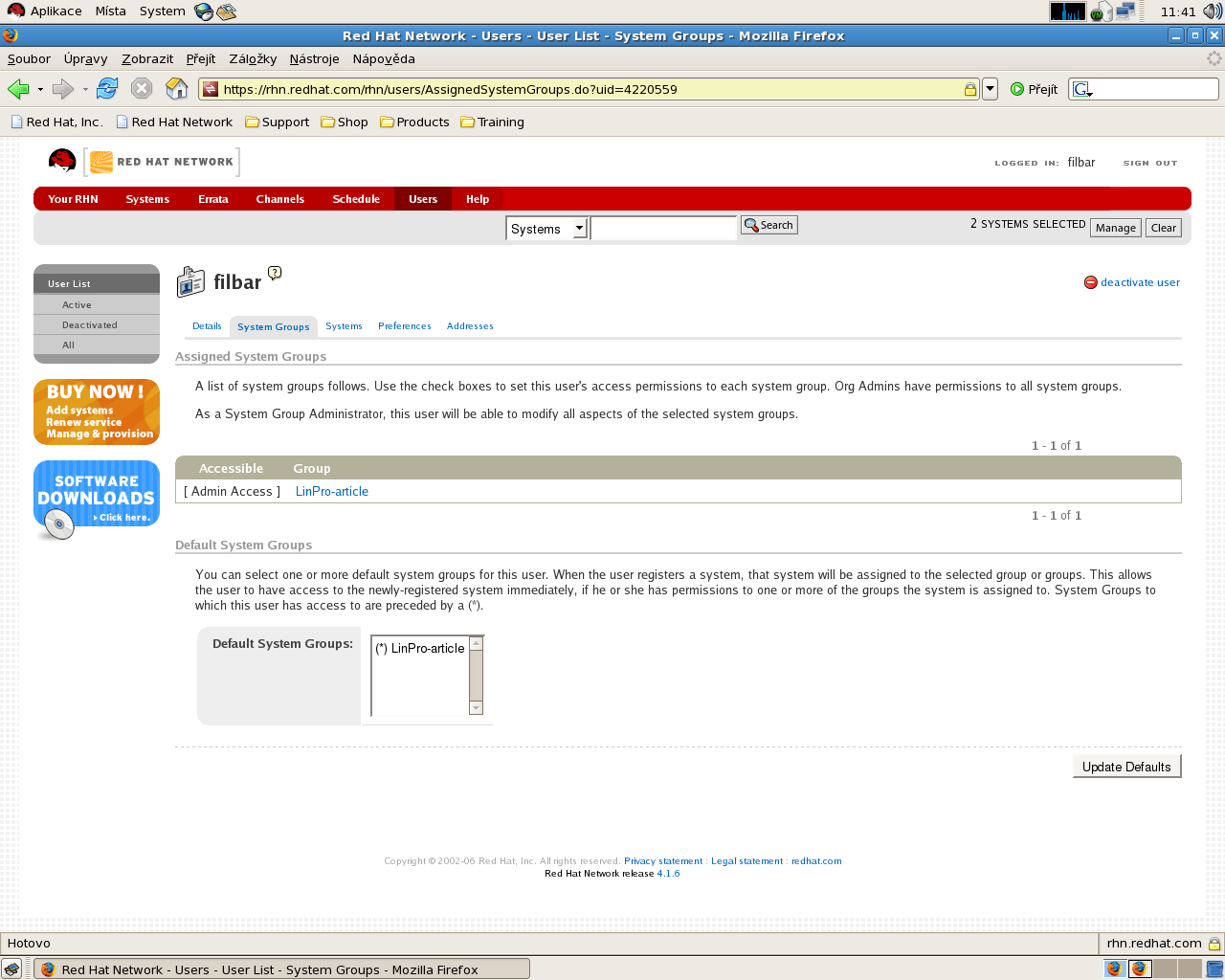
Task: Open the Shop bookmarks folder
Action: point(345,122)
